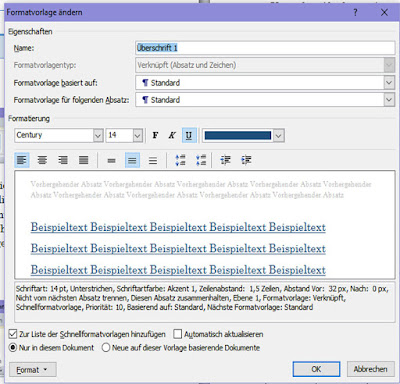Click the font name field 'Century'

[x=54, y=135]
